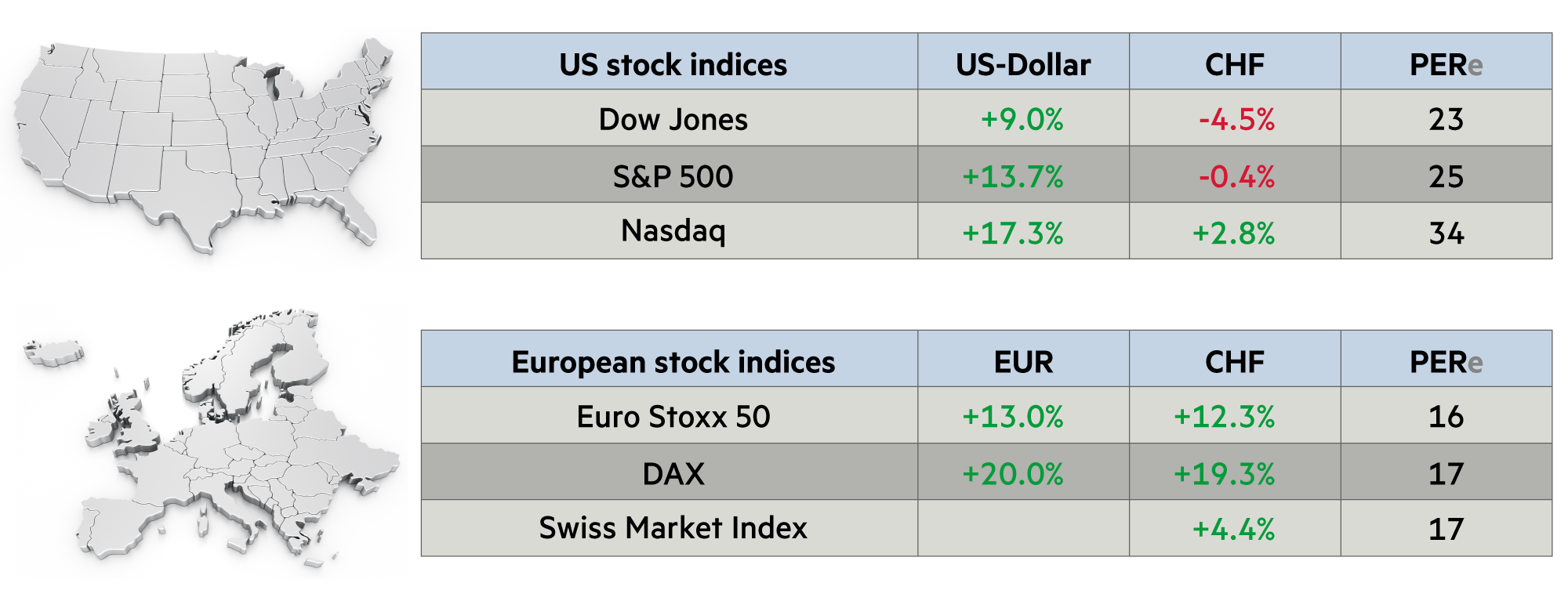This screenshot has width=1568, height=590.
Task: Click the PERe header in the European table
Action: click(1446, 362)
